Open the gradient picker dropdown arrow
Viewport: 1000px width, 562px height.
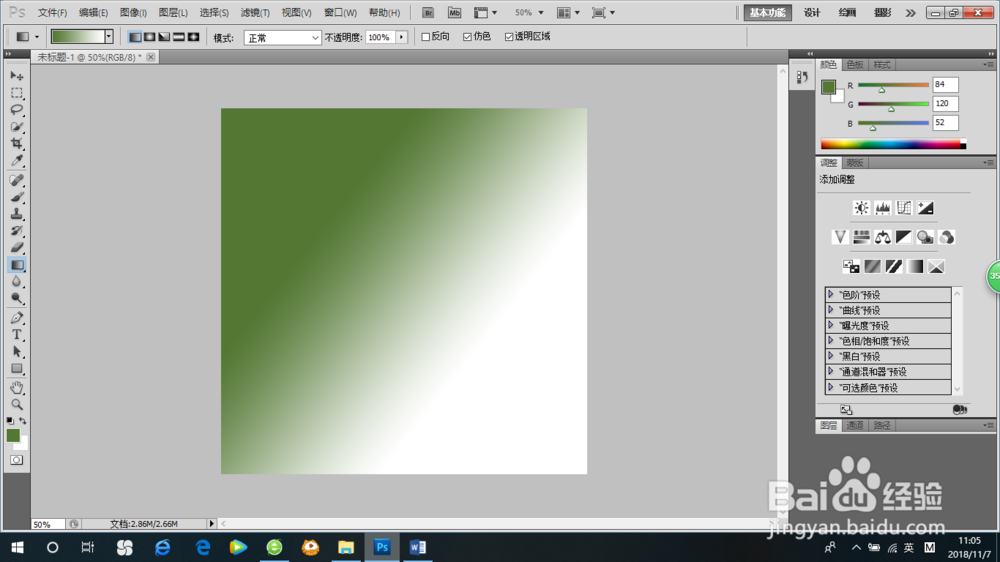tap(109, 37)
